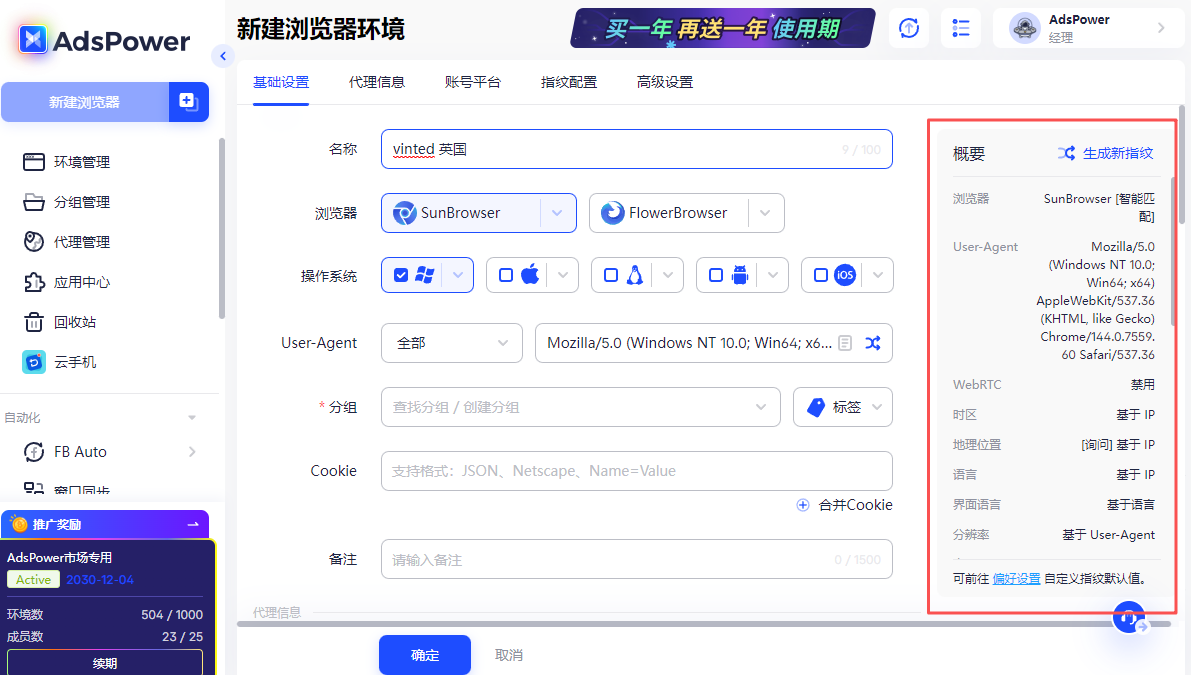Viewport: 1191px width, 675px height.
Task: Copy the User-Agent via the copy icon
Action: pyautogui.click(x=845, y=342)
